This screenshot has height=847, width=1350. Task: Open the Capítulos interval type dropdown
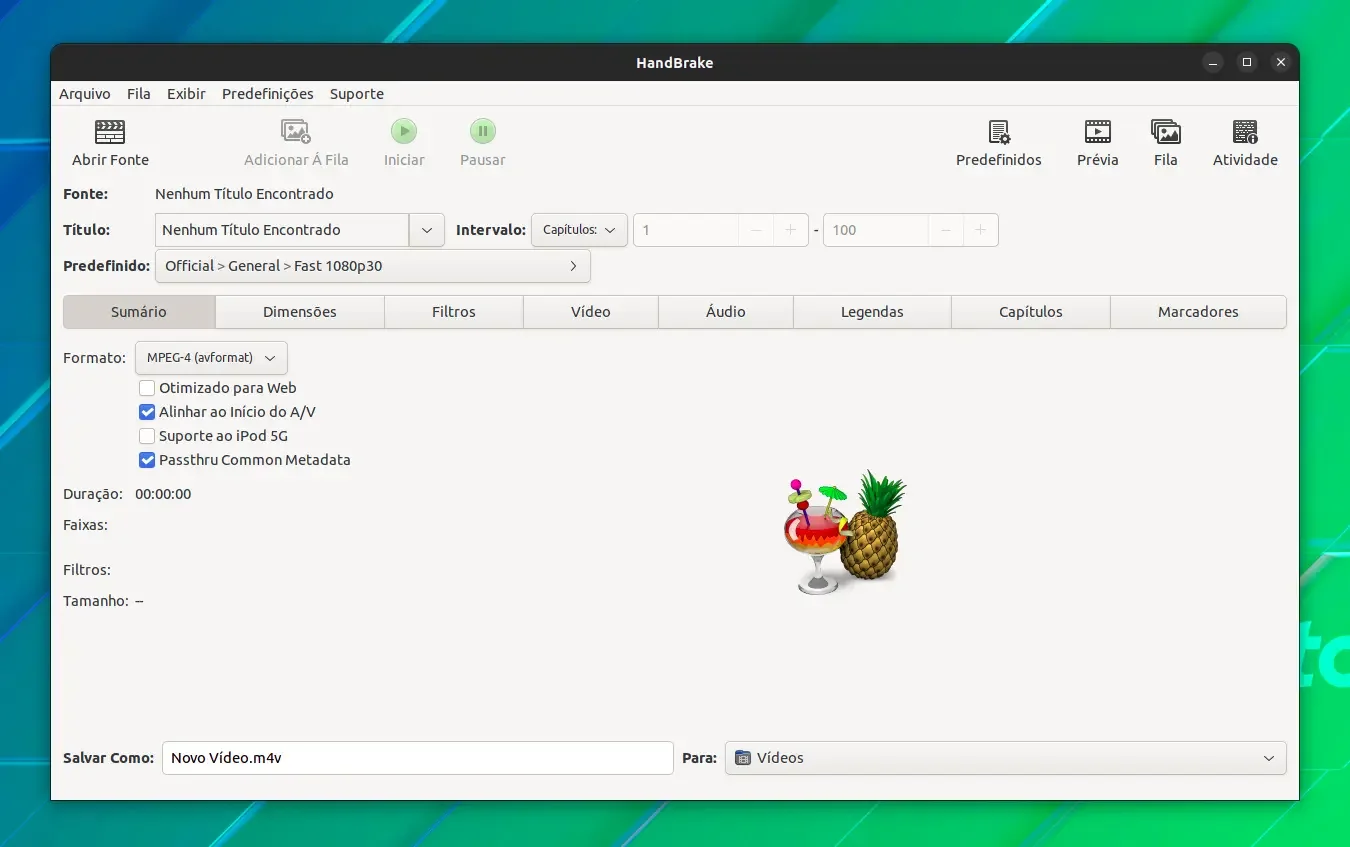pos(579,230)
